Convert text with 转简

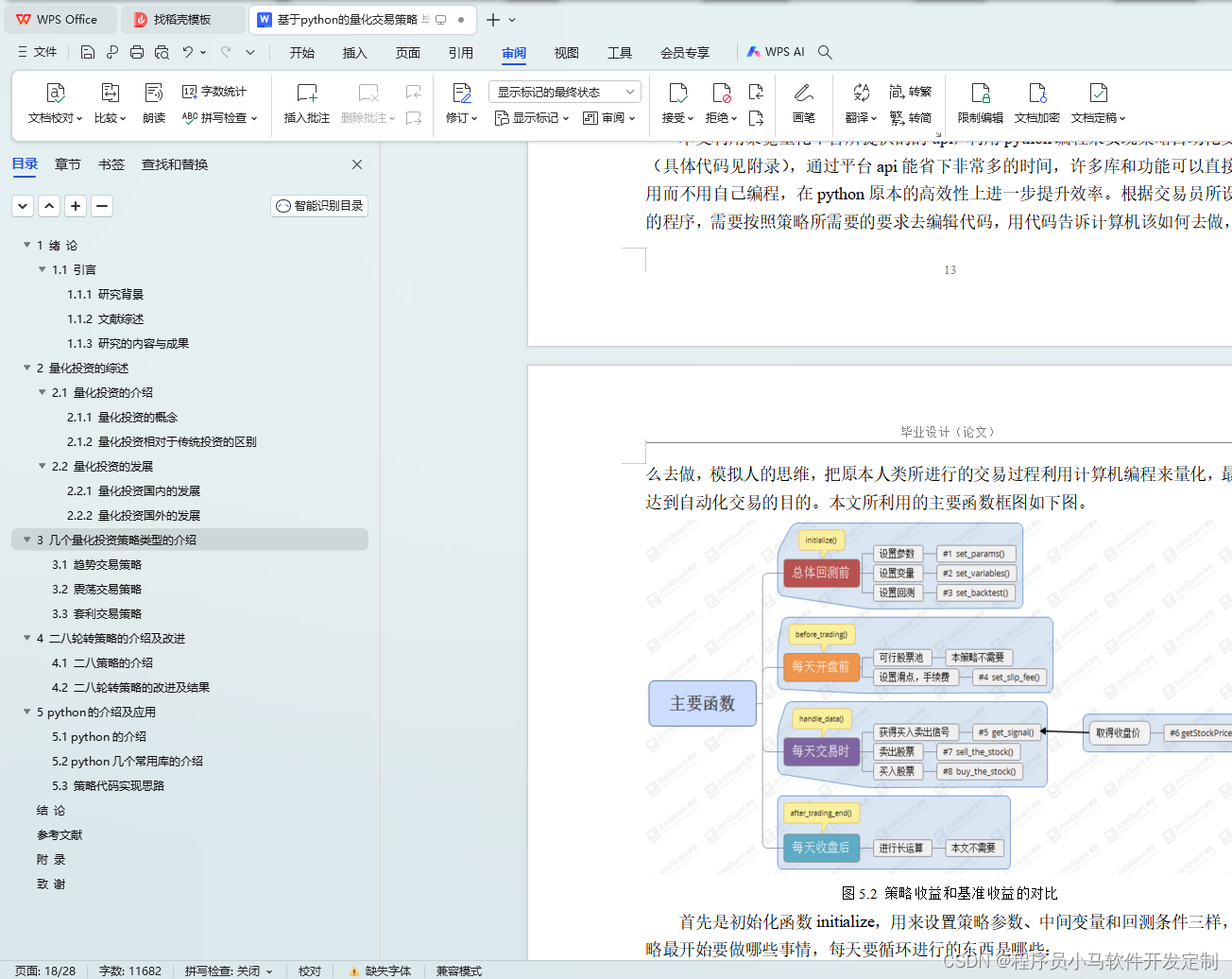click(x=911, y=118)
